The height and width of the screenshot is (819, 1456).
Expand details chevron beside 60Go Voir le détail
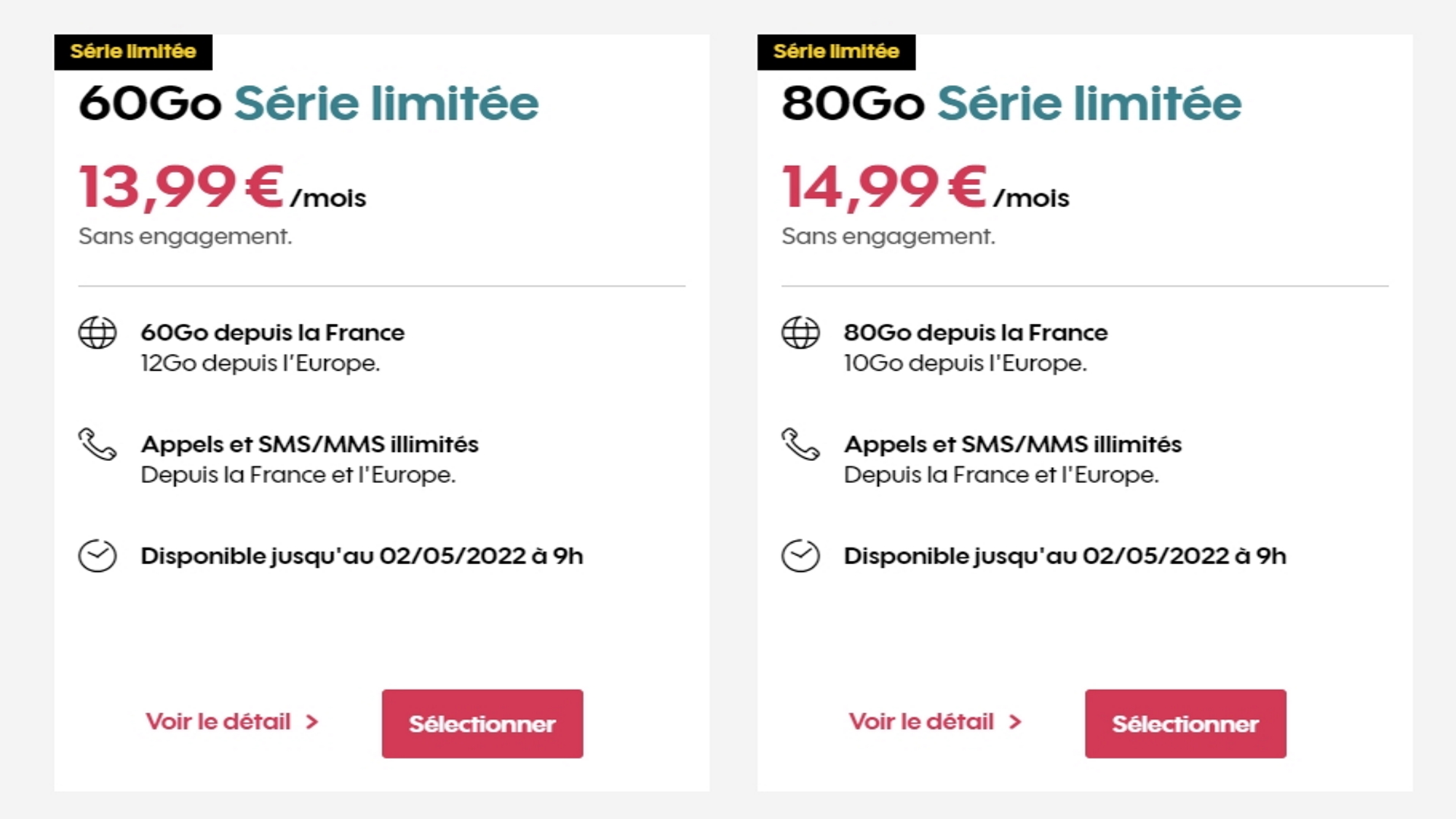312,722
